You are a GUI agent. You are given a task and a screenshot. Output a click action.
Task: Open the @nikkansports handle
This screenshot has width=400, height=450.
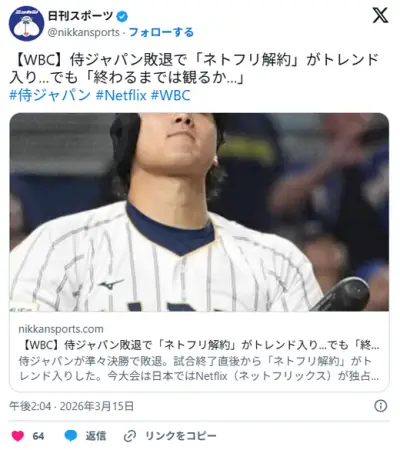coord(83,32)
